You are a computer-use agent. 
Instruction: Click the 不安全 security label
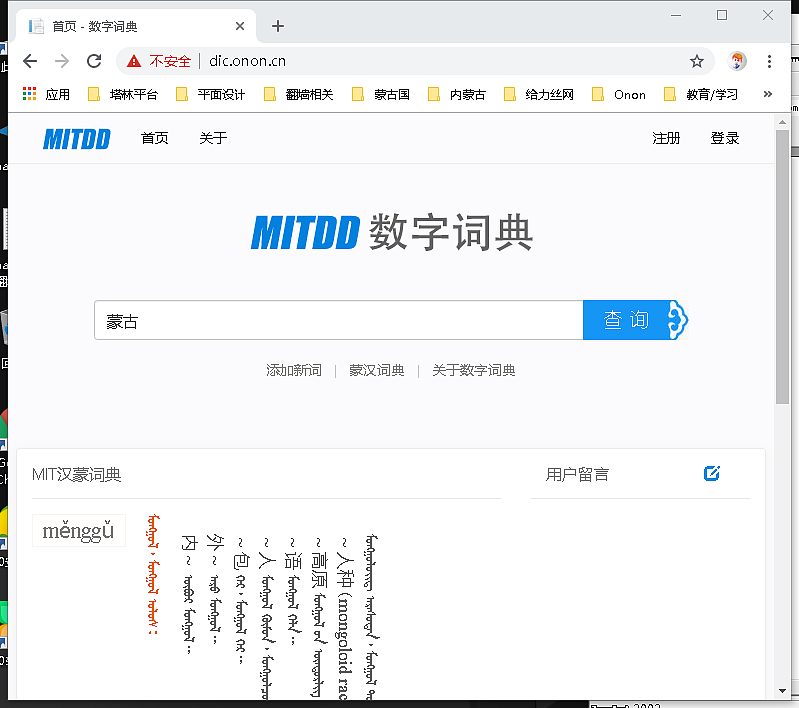tap(170, 61)
